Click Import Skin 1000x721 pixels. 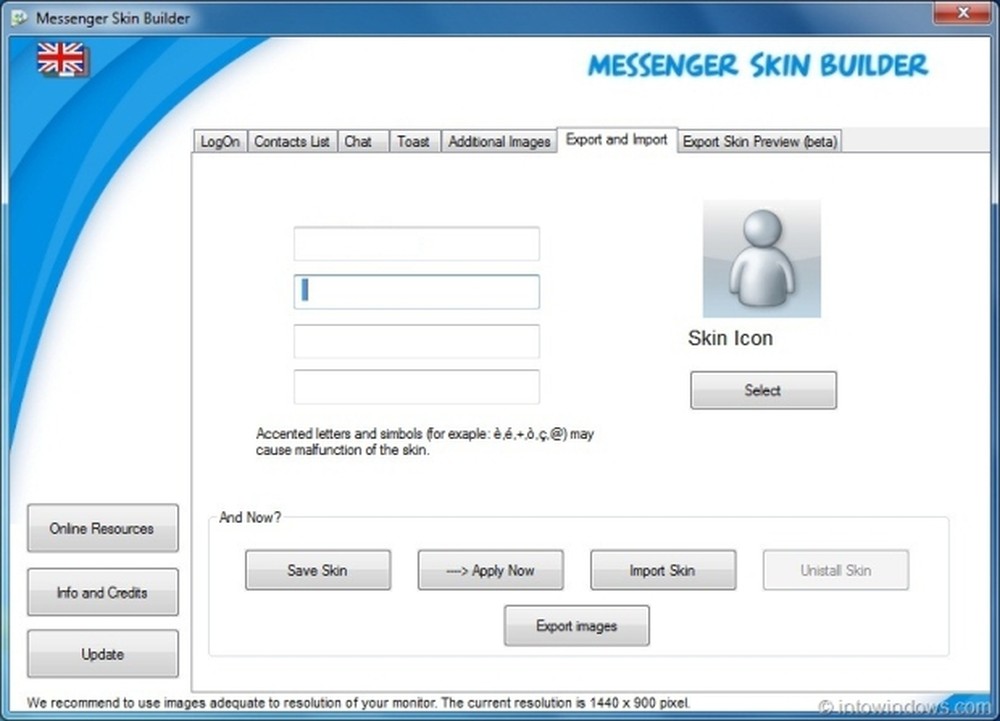[x=663, y=570]
